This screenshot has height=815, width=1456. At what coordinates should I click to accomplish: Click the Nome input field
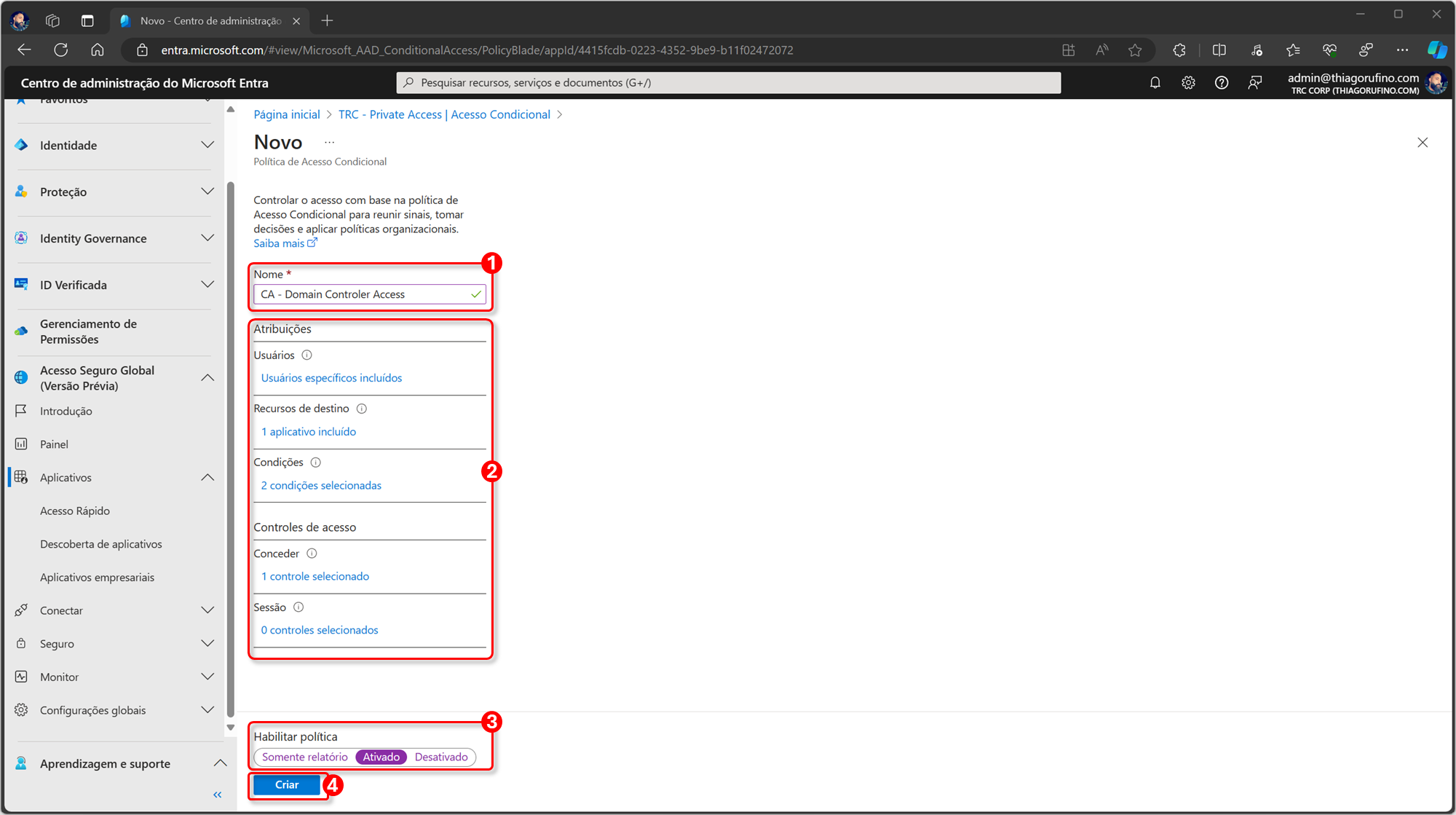[x=370, y=294]
